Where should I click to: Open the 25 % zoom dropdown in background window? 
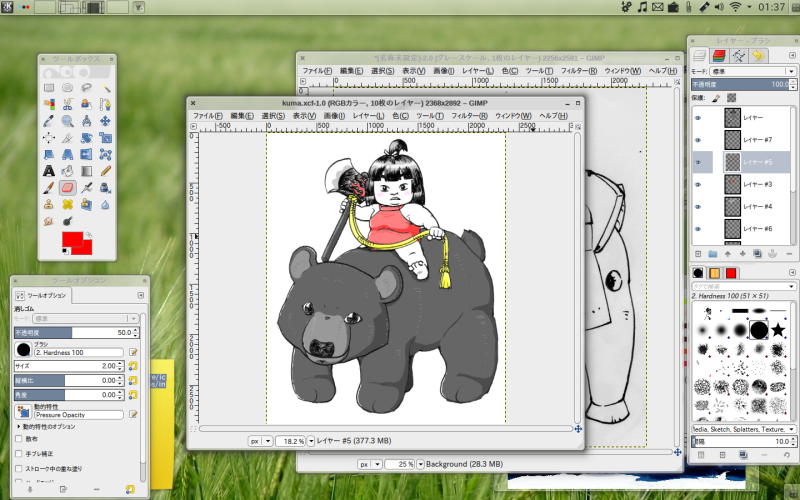click(x=420, y=464)
